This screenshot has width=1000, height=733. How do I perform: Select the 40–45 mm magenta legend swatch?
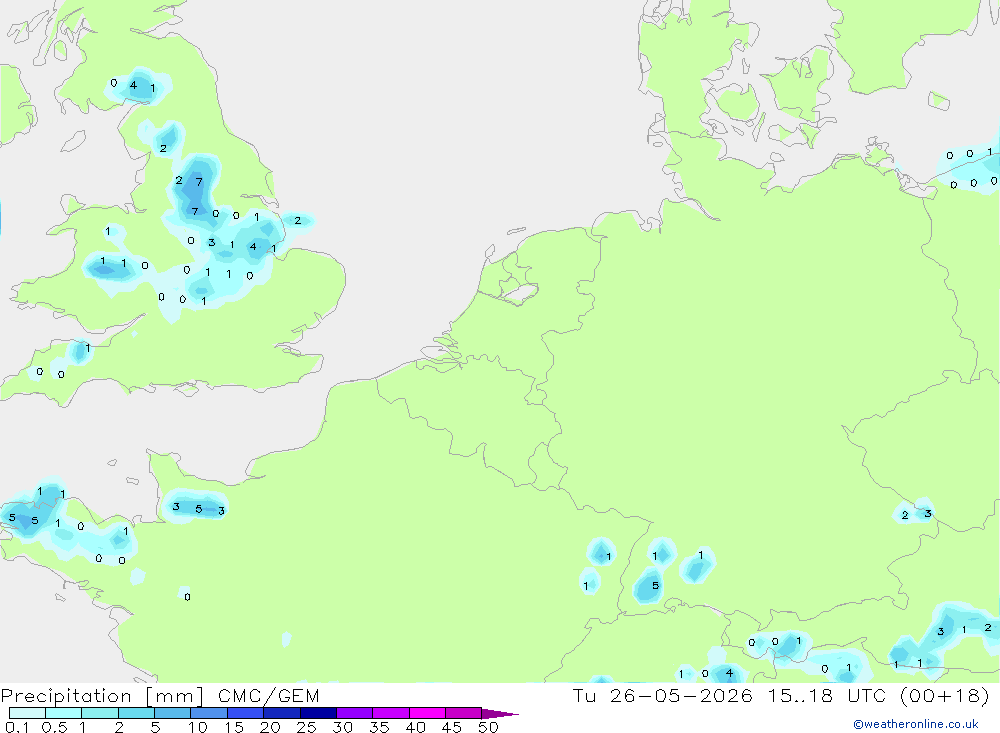[427, 713]
